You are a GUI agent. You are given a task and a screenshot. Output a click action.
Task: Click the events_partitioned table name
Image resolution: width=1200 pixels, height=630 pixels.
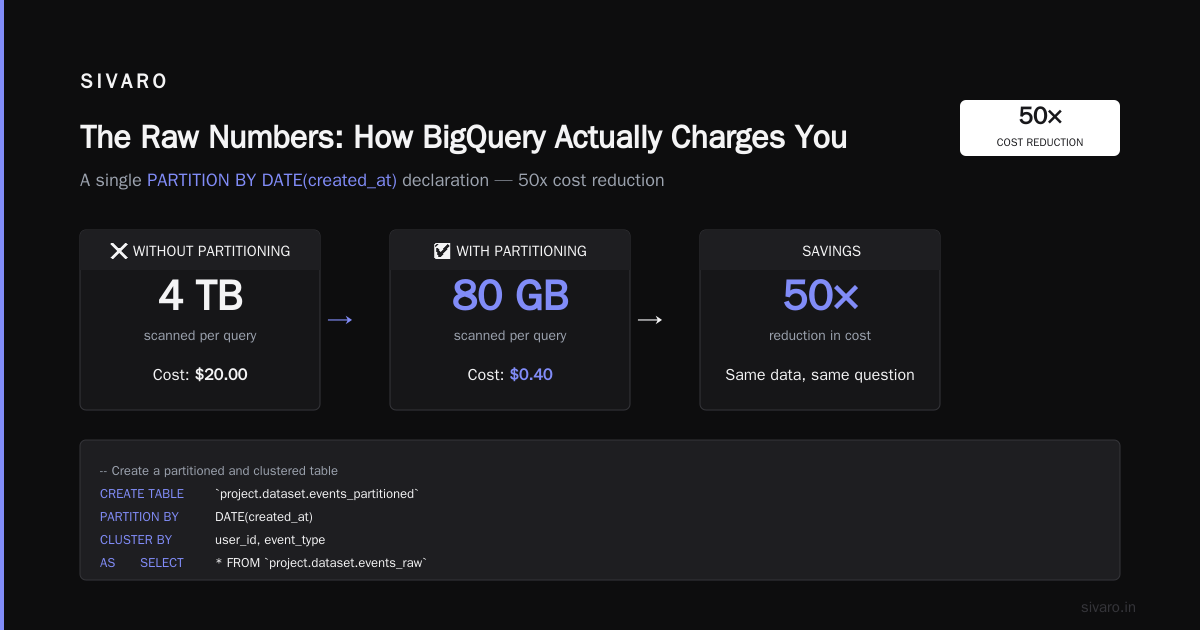pos(317,494)
